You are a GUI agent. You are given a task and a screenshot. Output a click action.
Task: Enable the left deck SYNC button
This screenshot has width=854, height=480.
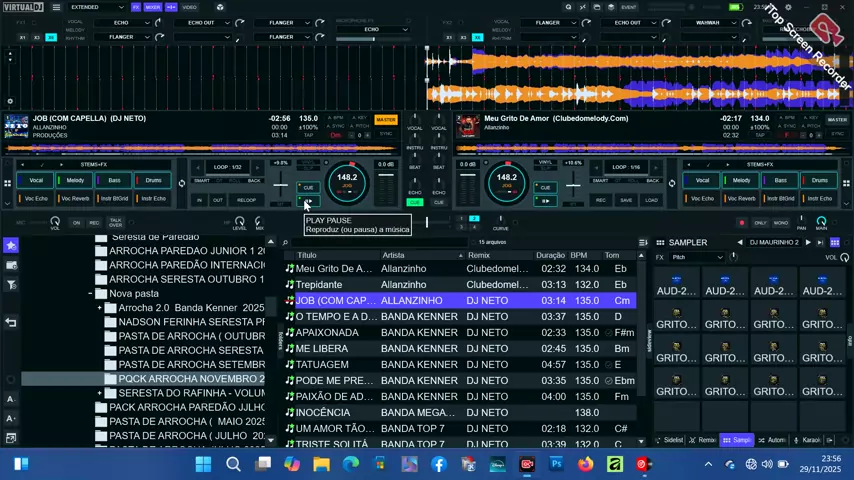point(386,133)
